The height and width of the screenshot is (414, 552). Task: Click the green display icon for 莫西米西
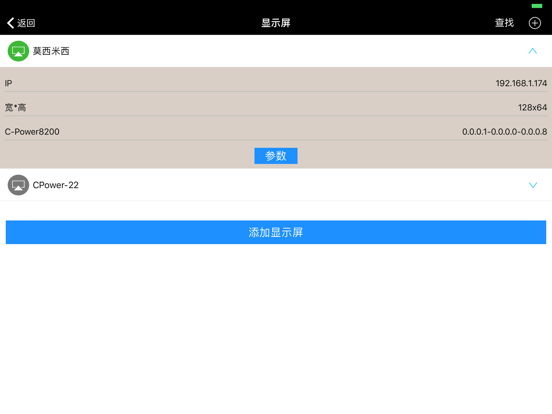pyautogui.click(x=18, y=51)
